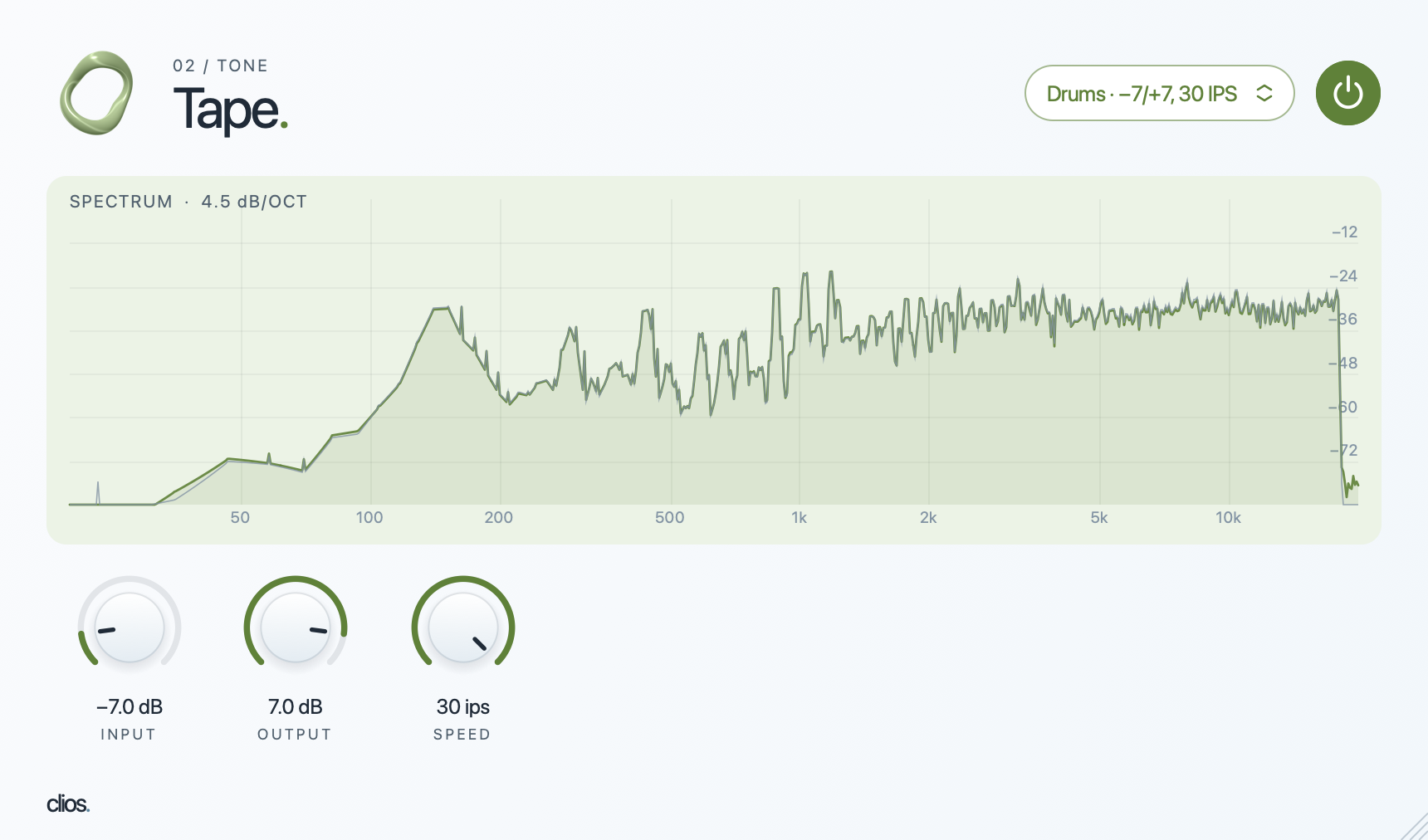Click the 4.5 dB/OCT slope setting
Viewport: 1428px width, 840px height.
click(x=254, y=202)
